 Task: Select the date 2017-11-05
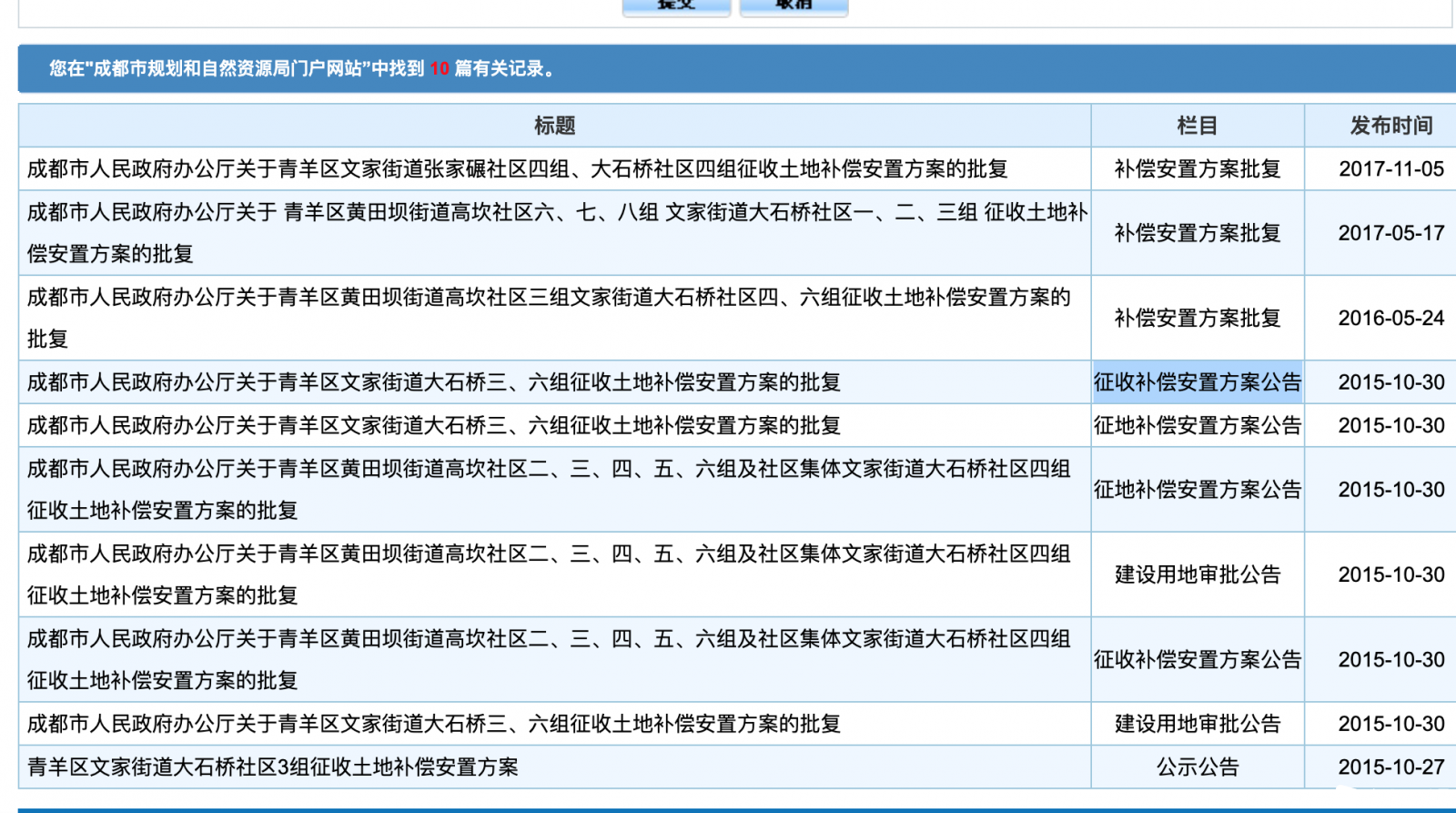[1391, 169]
